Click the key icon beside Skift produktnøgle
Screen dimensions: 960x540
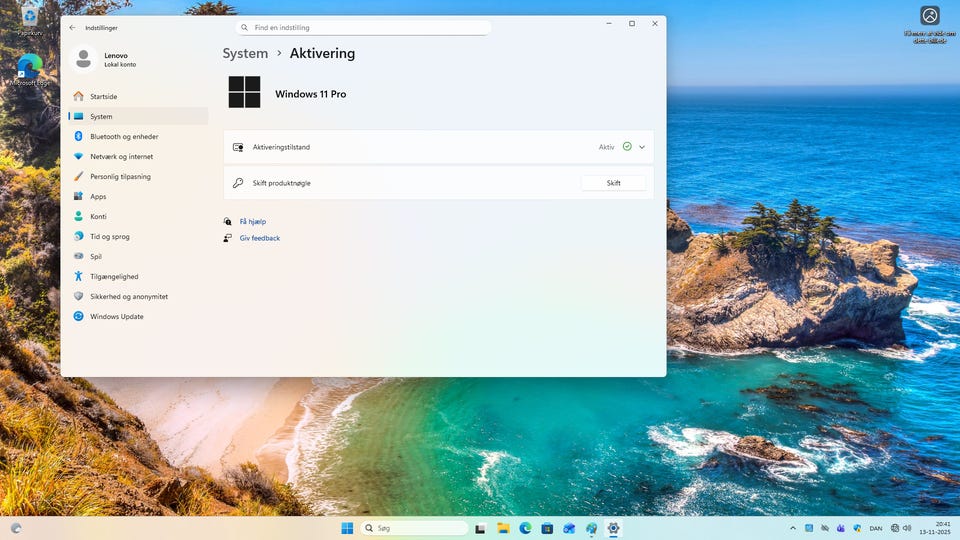238,183
